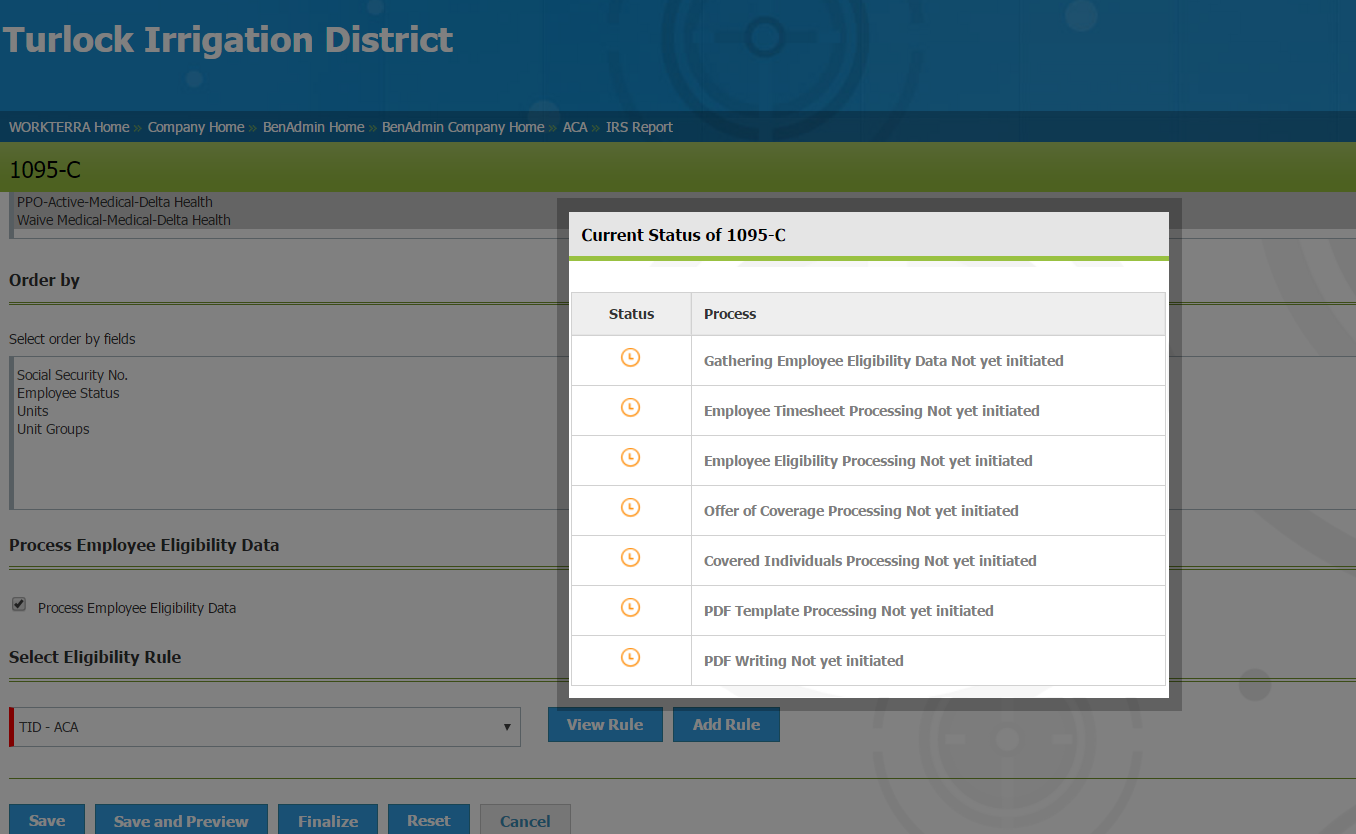
Task: Click Covered Individuals Processing status text
Action: pos(870,561)
